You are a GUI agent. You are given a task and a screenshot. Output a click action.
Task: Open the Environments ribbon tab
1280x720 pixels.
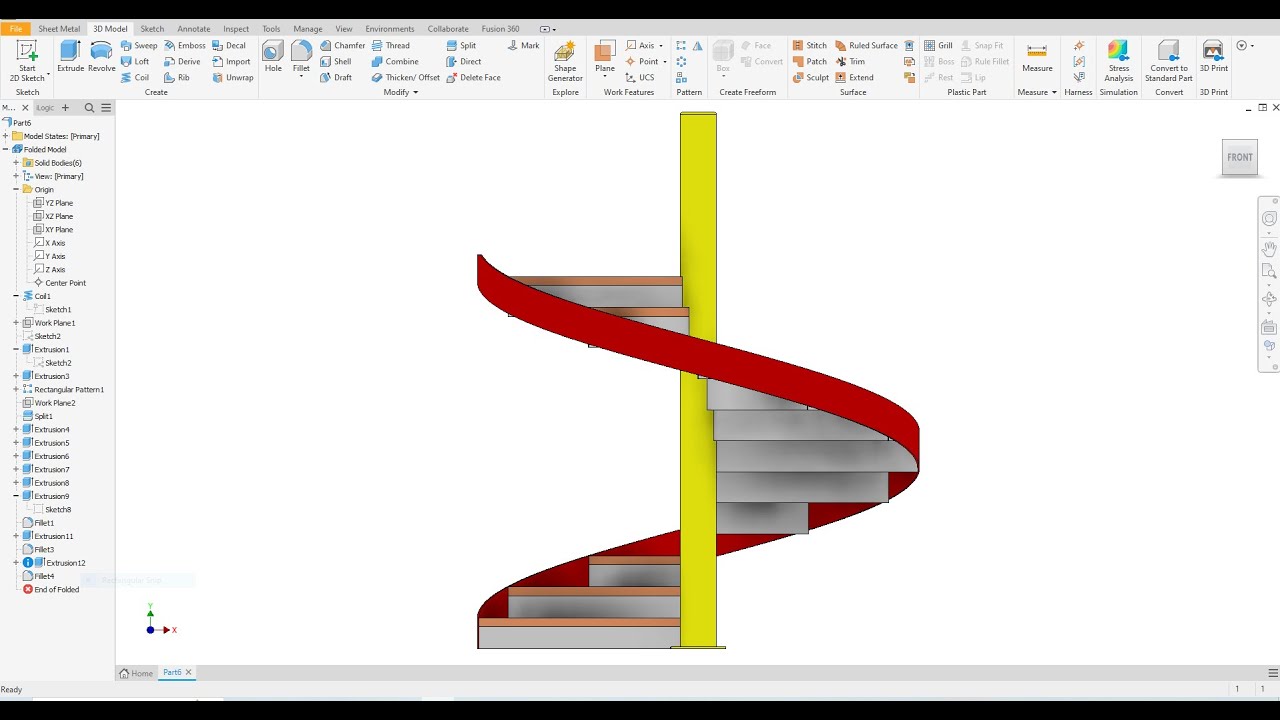390,29
